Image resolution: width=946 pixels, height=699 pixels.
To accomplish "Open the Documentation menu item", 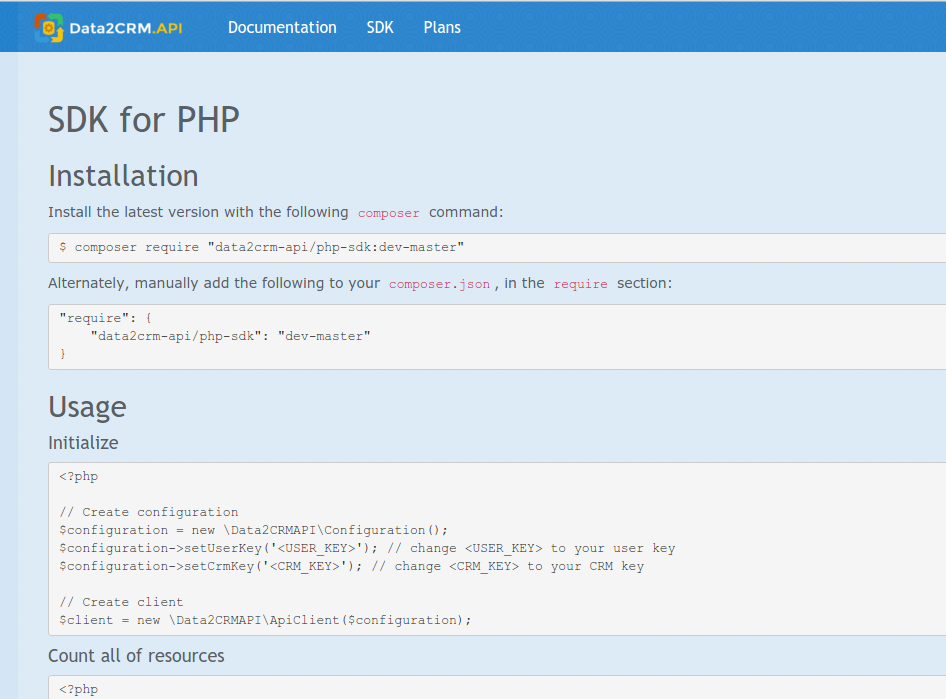I will 282,28.
